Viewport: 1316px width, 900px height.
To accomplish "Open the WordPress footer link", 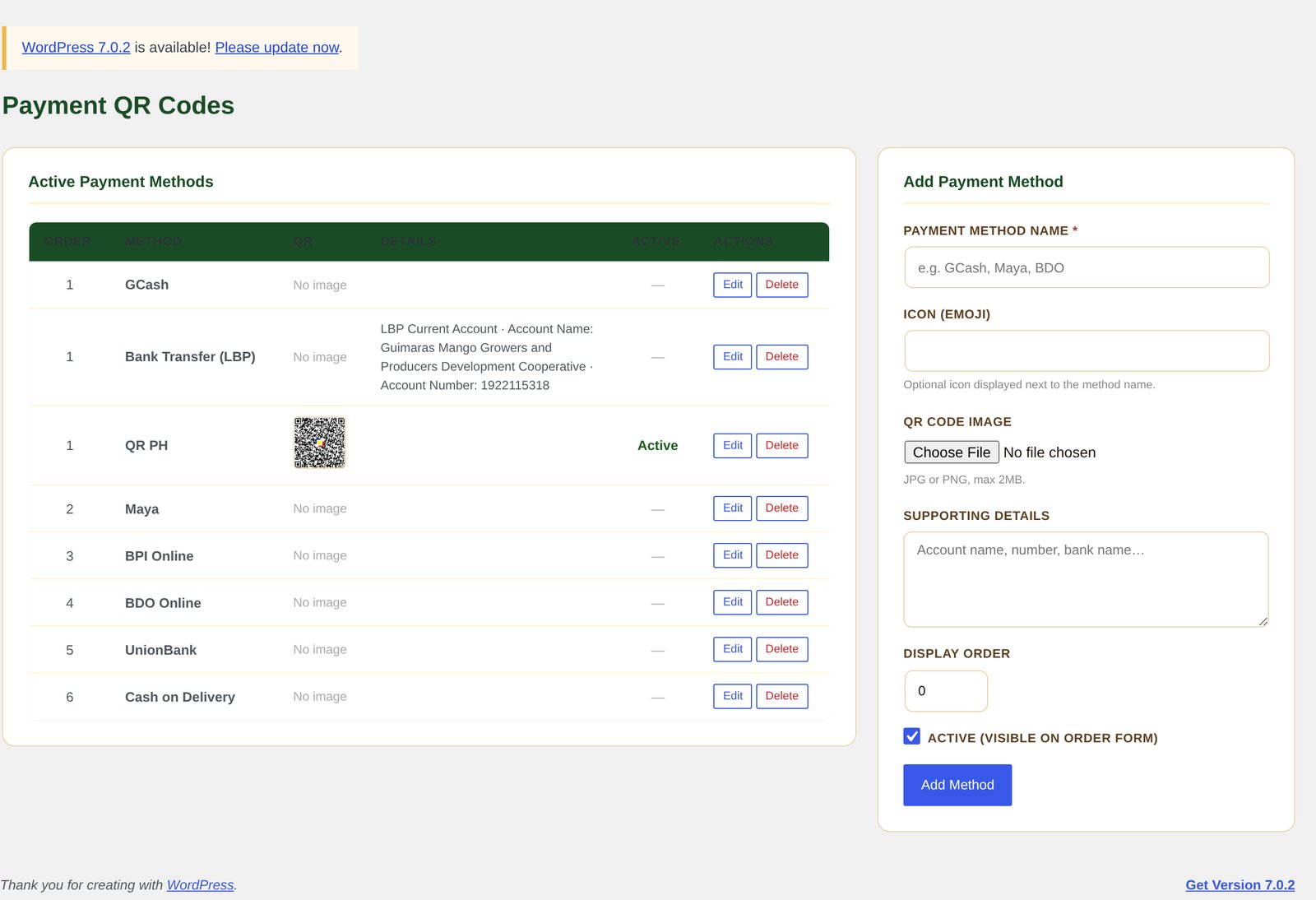I will click(201, 885).
